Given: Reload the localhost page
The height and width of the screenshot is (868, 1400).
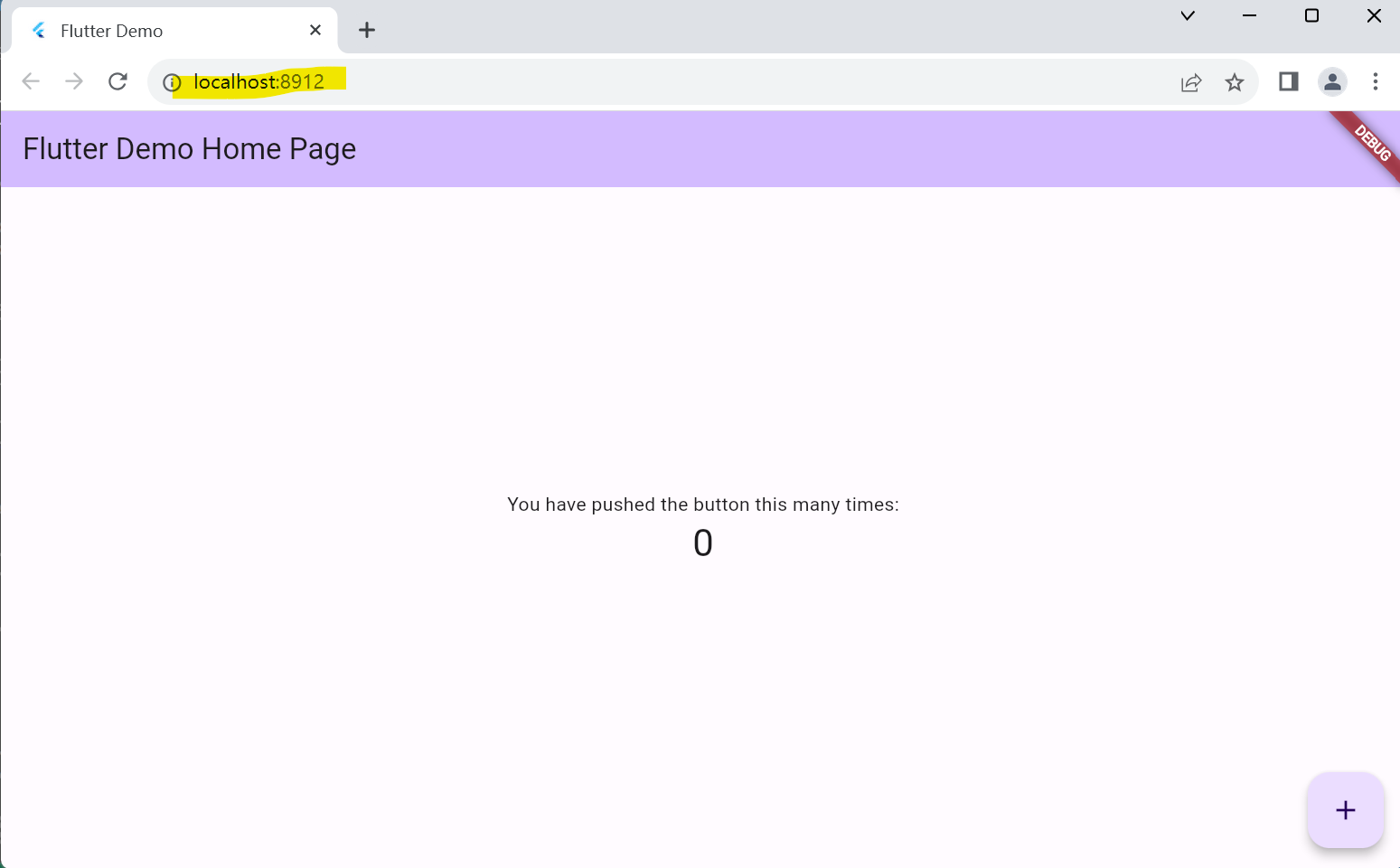Looking at the screenshot, I should pos(117,82).
